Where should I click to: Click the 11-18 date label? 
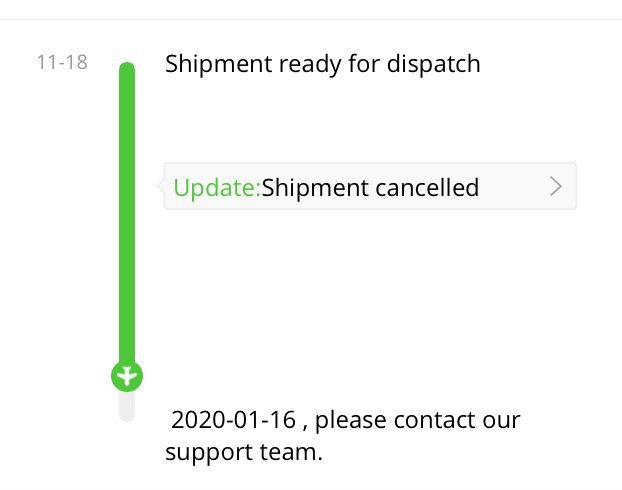click(62, 63)
